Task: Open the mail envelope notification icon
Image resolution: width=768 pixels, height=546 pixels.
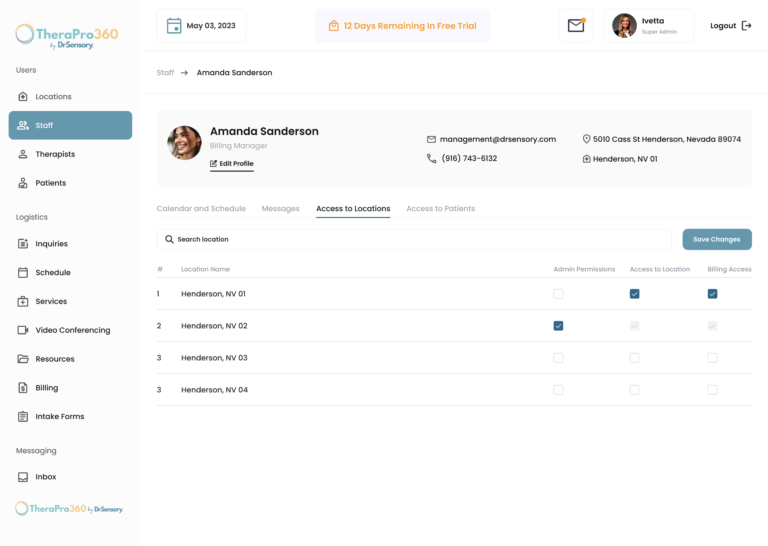Action: [x=576, y=25]
